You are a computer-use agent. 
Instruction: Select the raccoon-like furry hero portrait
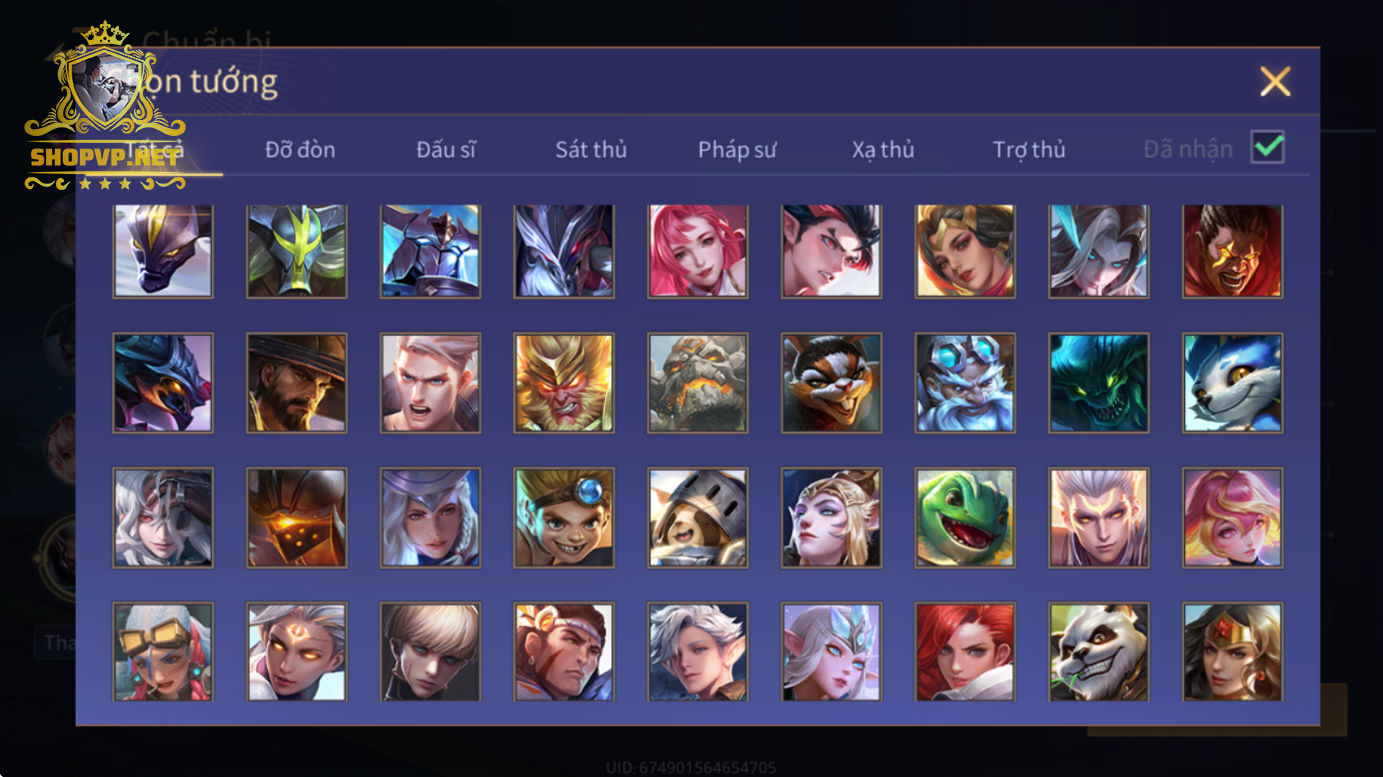pos(832,383)
